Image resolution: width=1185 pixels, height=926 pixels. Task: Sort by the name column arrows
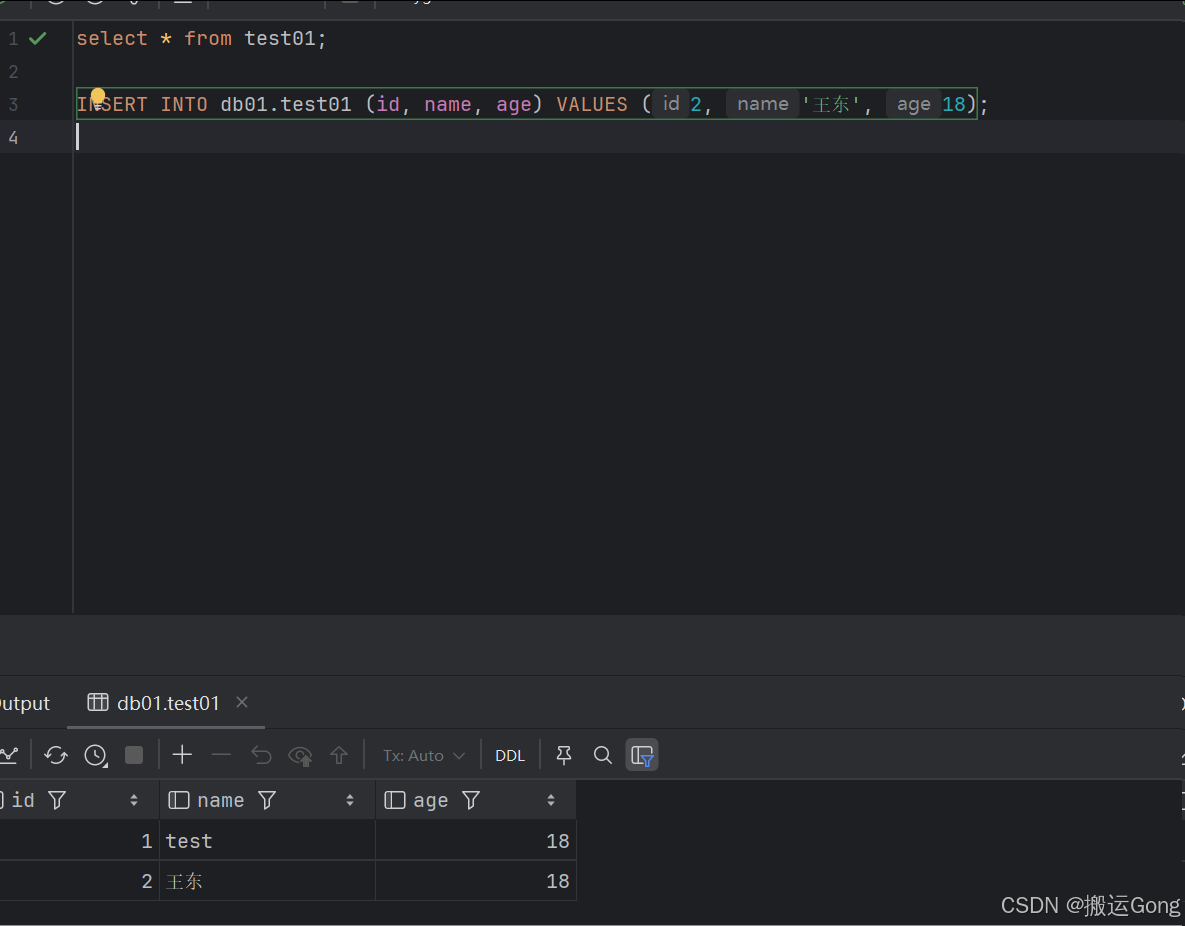[350, 801]
